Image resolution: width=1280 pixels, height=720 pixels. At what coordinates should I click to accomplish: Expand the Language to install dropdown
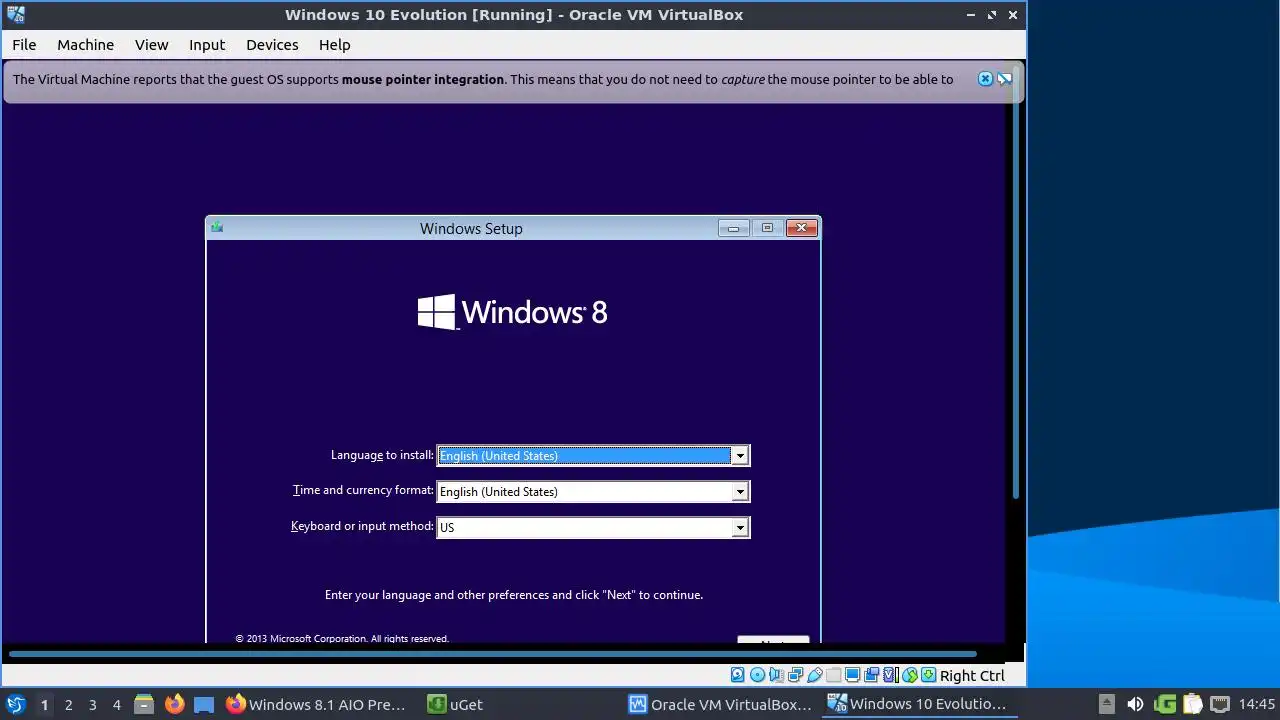click(740, 456)
